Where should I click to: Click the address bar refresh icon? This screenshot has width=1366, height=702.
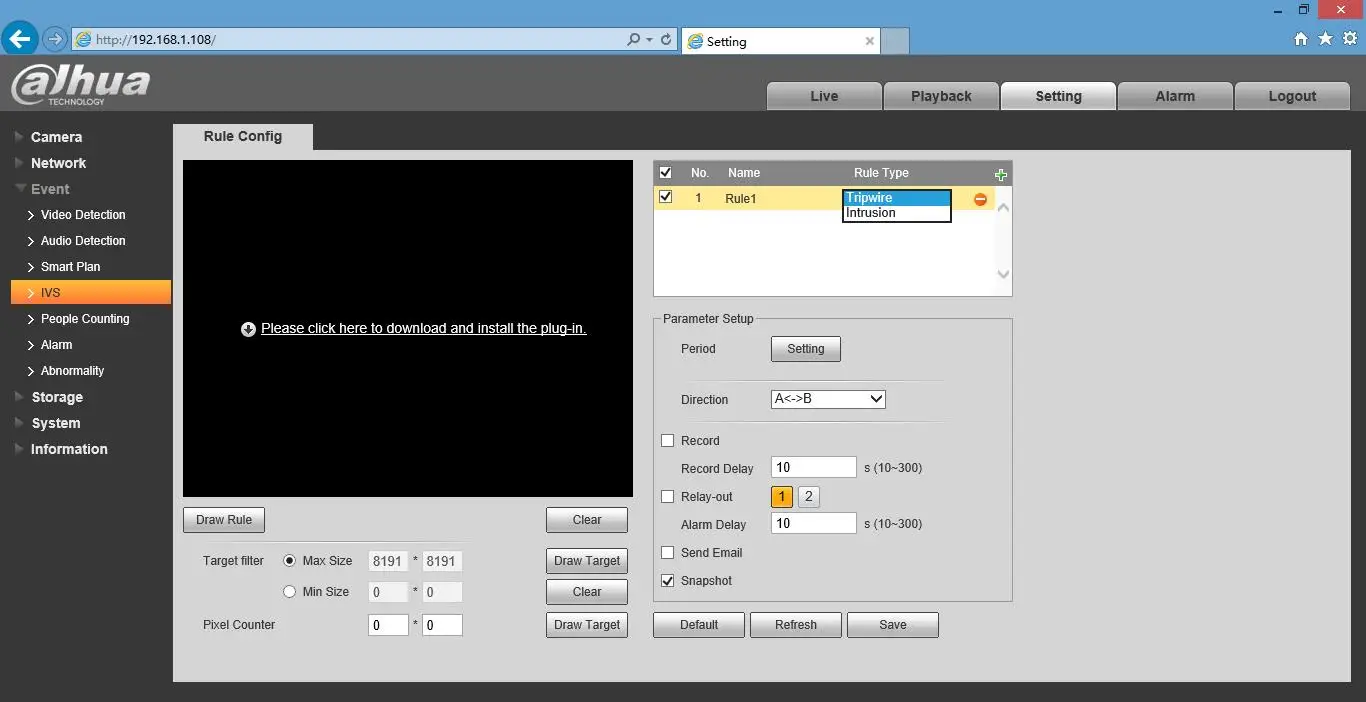(665, 40)
